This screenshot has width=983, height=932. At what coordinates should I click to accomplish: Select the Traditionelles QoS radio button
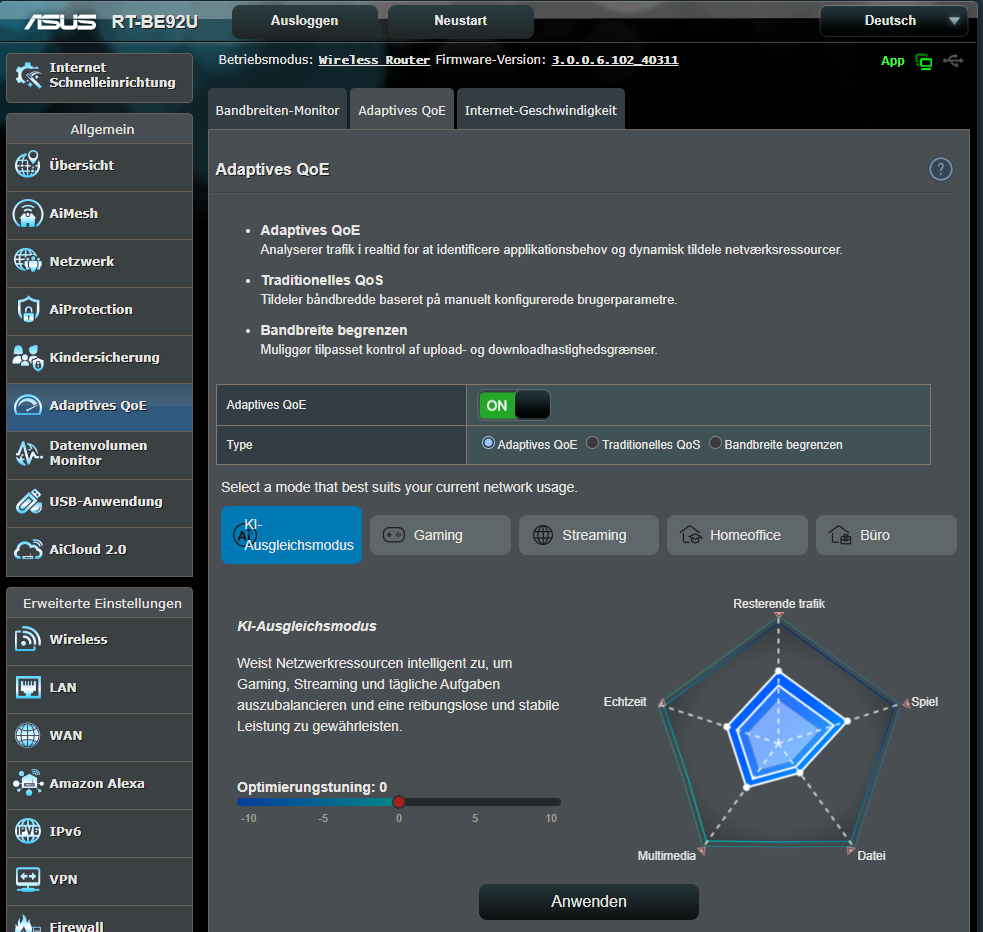592,443
